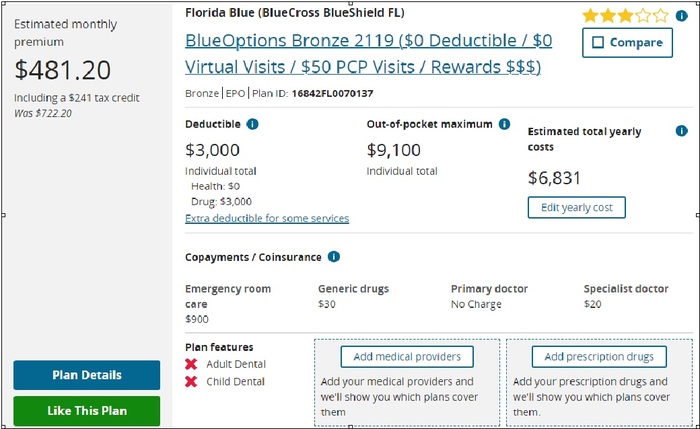Click the Deductible info icon

[x=252, y=125]
